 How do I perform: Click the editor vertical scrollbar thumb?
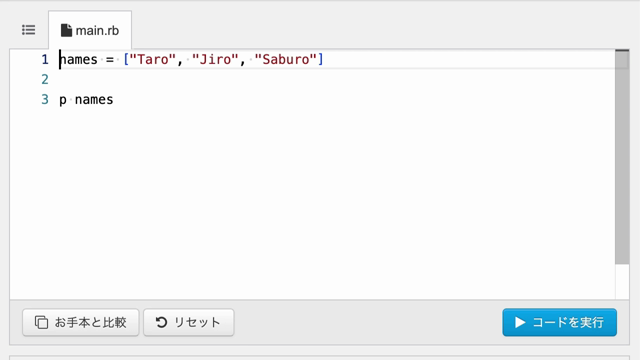click(622, 157)
